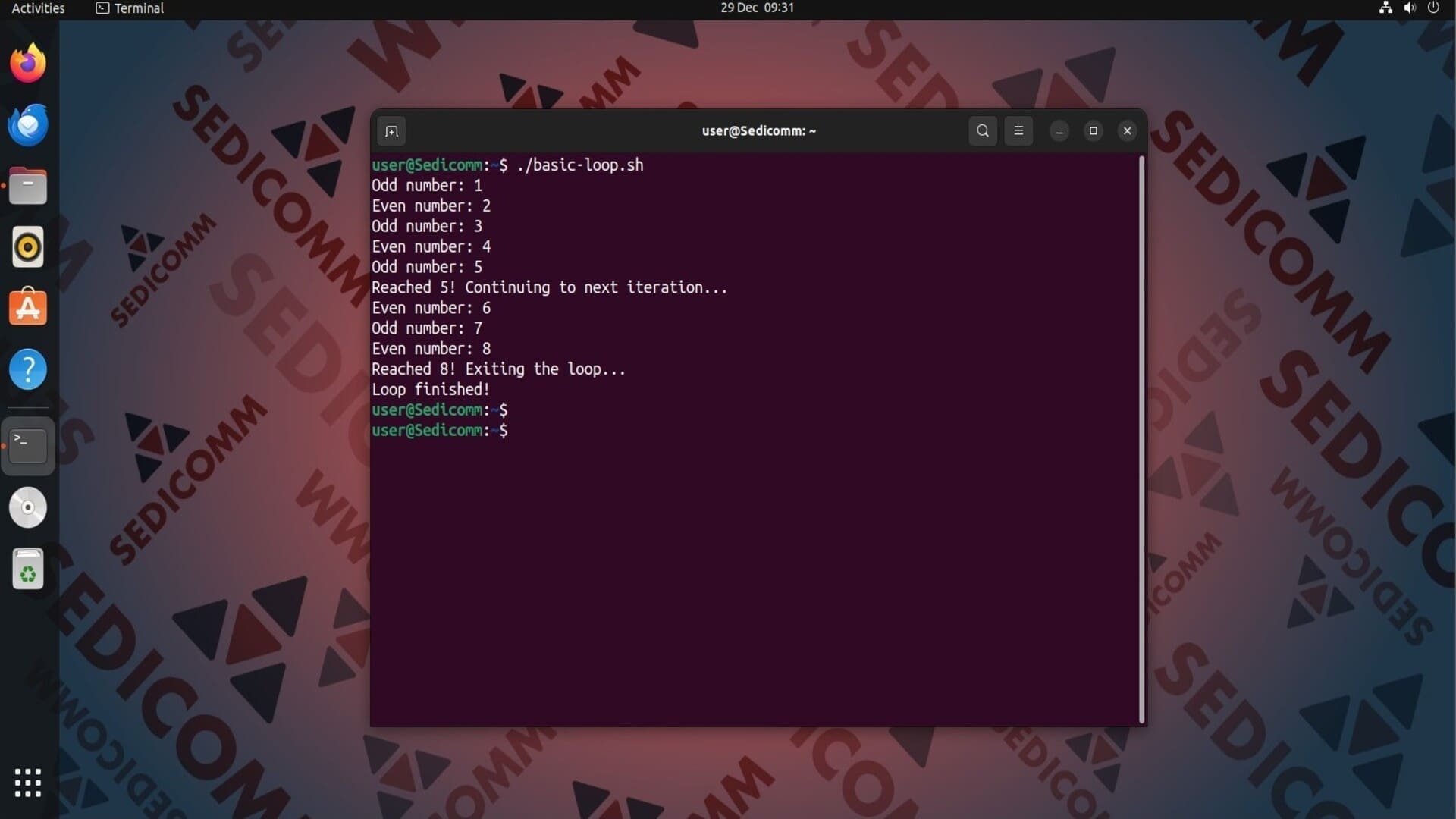Open the Activities overview
The image size is (1456, 819).
38,8
